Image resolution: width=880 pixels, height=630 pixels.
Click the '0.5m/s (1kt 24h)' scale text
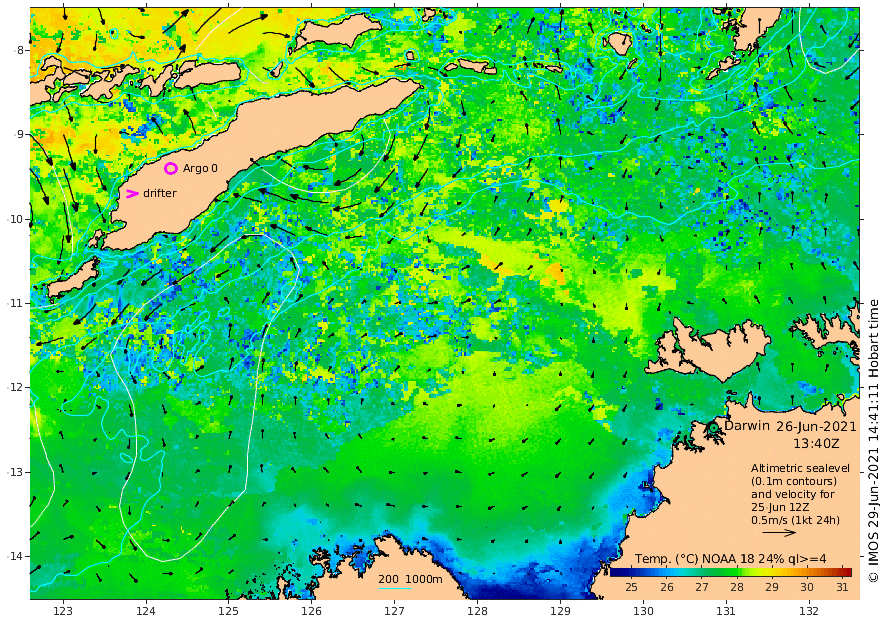(x=795, y=520)
